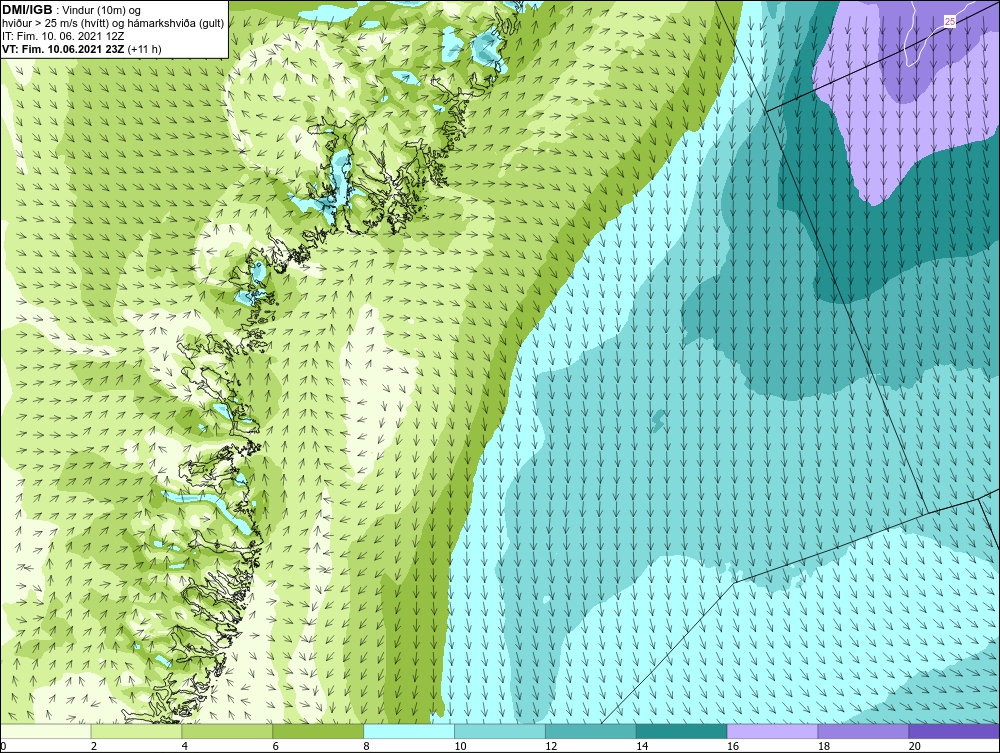Click the '6' legend scale value
Viewport: 1000px width, 753px height.
pyautogui.click(x=276, y=746)
